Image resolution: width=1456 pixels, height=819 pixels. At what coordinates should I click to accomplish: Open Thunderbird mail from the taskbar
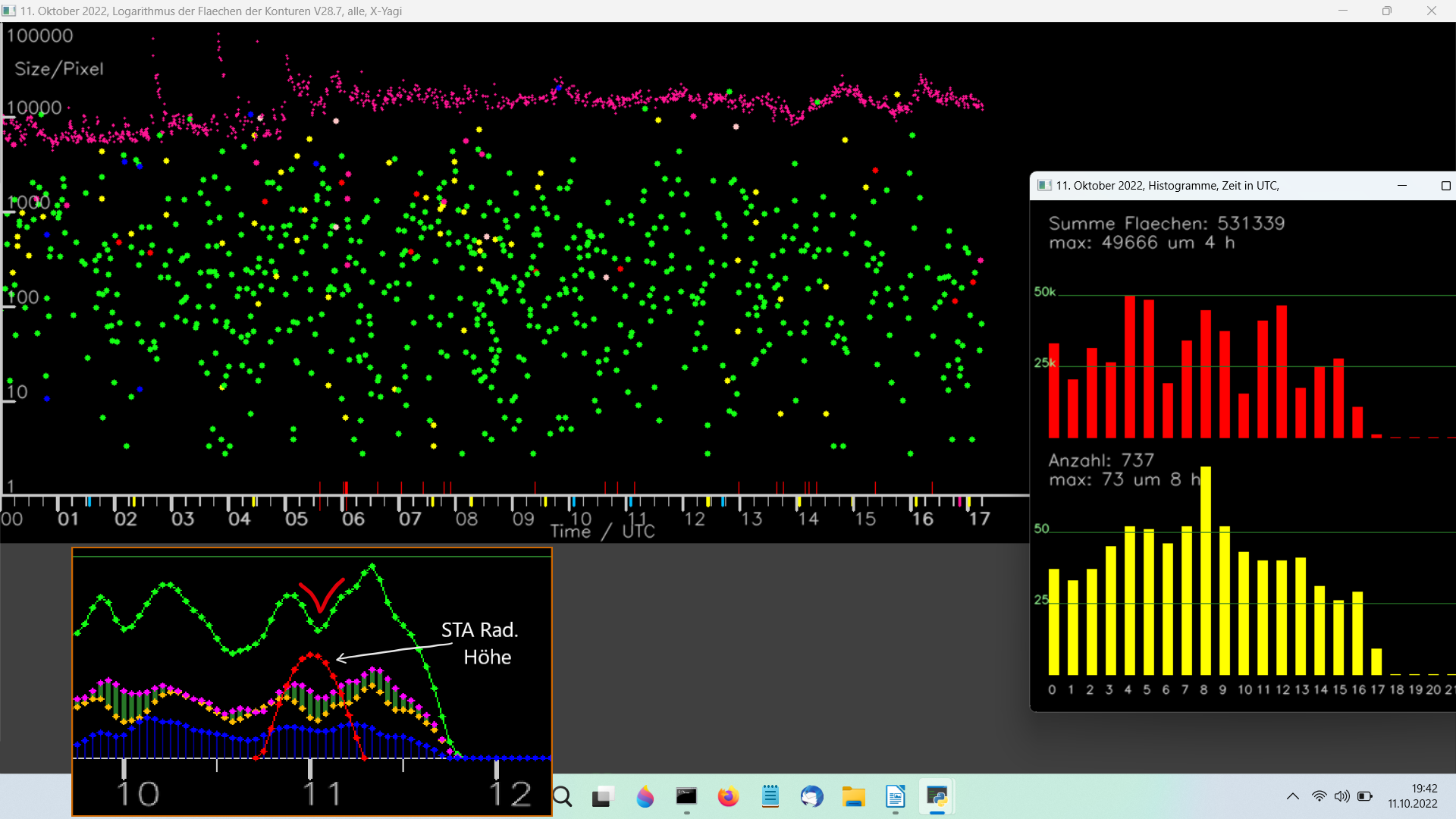tap(811, 797)
